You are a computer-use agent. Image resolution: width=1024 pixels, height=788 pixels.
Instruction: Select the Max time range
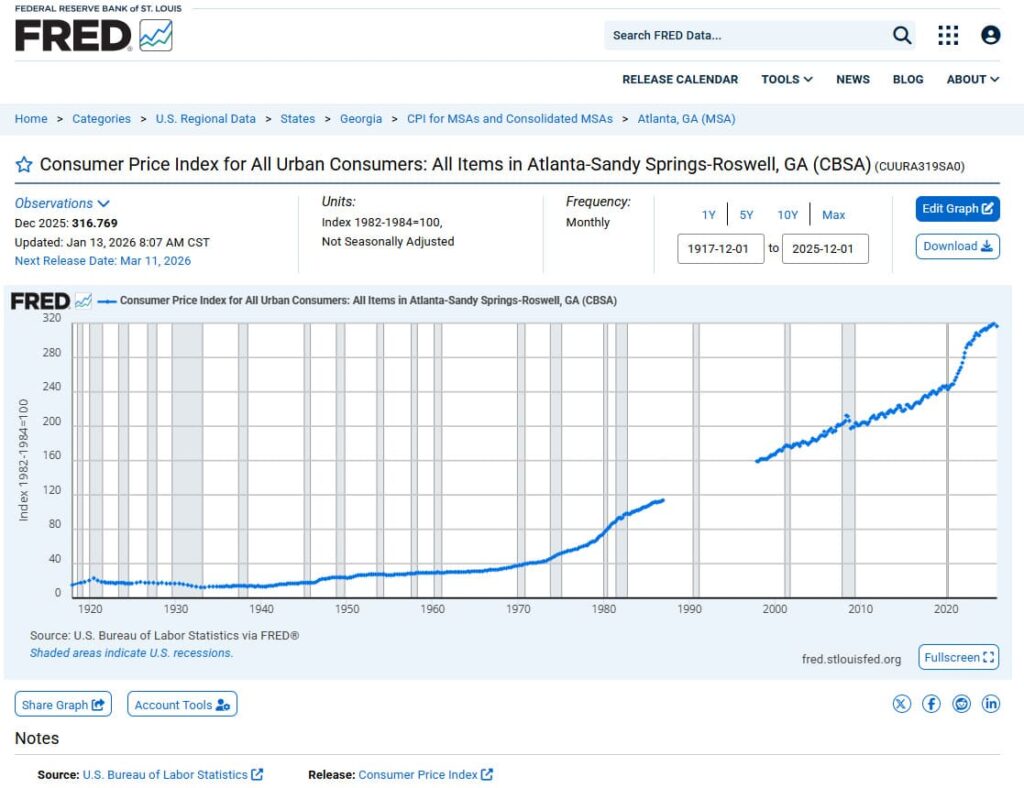click(833, 215)
